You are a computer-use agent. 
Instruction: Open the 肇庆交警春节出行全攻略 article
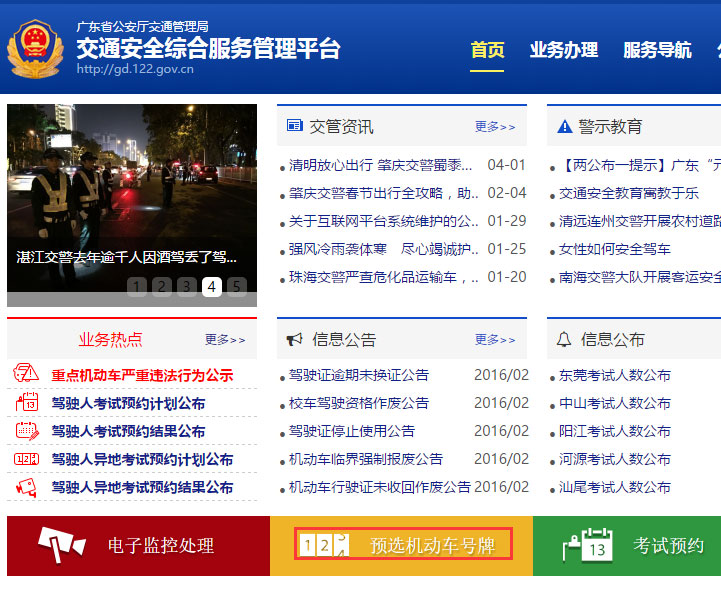click(x=383, y=193)
